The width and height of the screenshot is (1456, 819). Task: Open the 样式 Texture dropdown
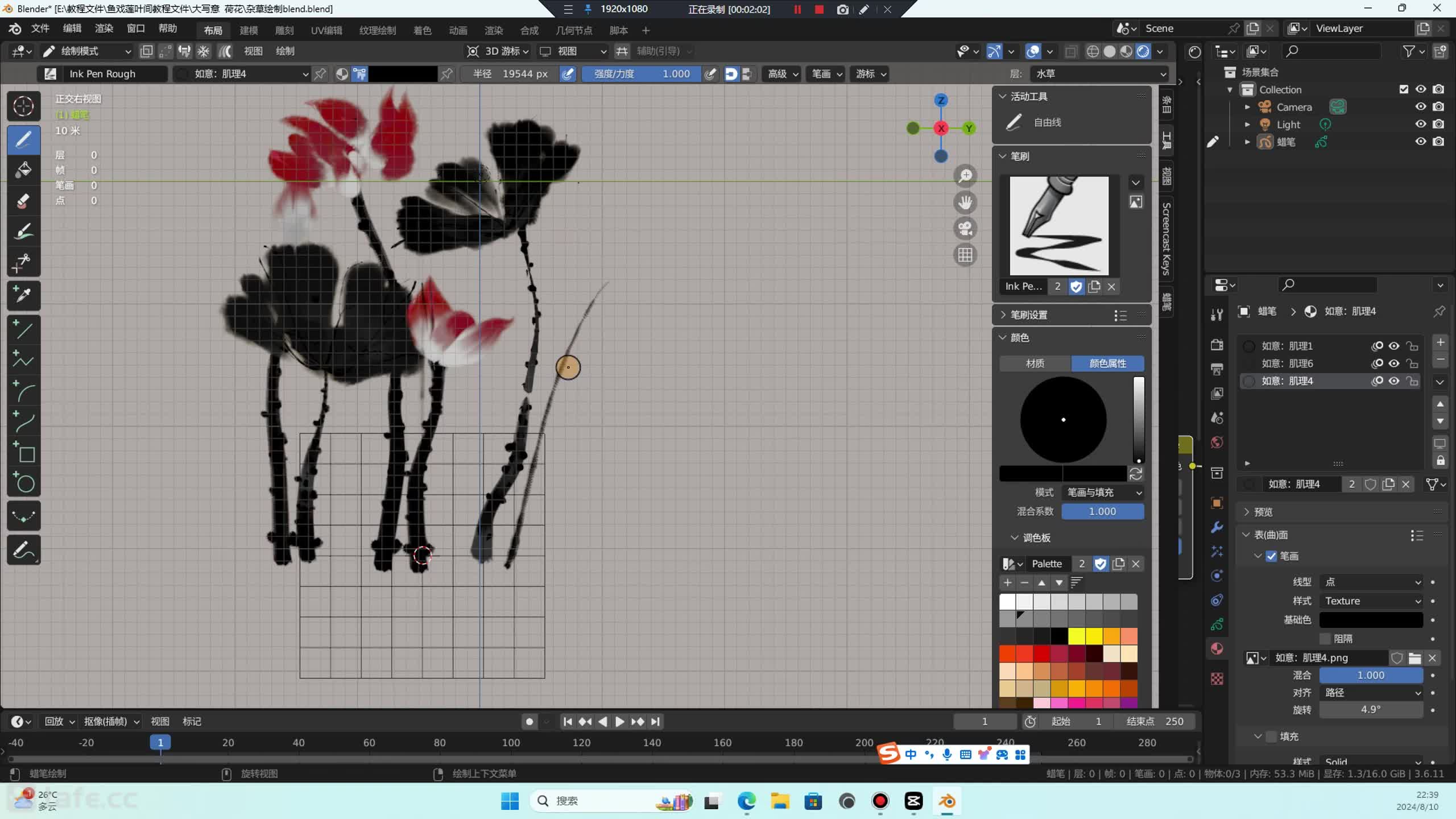[1371, 601]
